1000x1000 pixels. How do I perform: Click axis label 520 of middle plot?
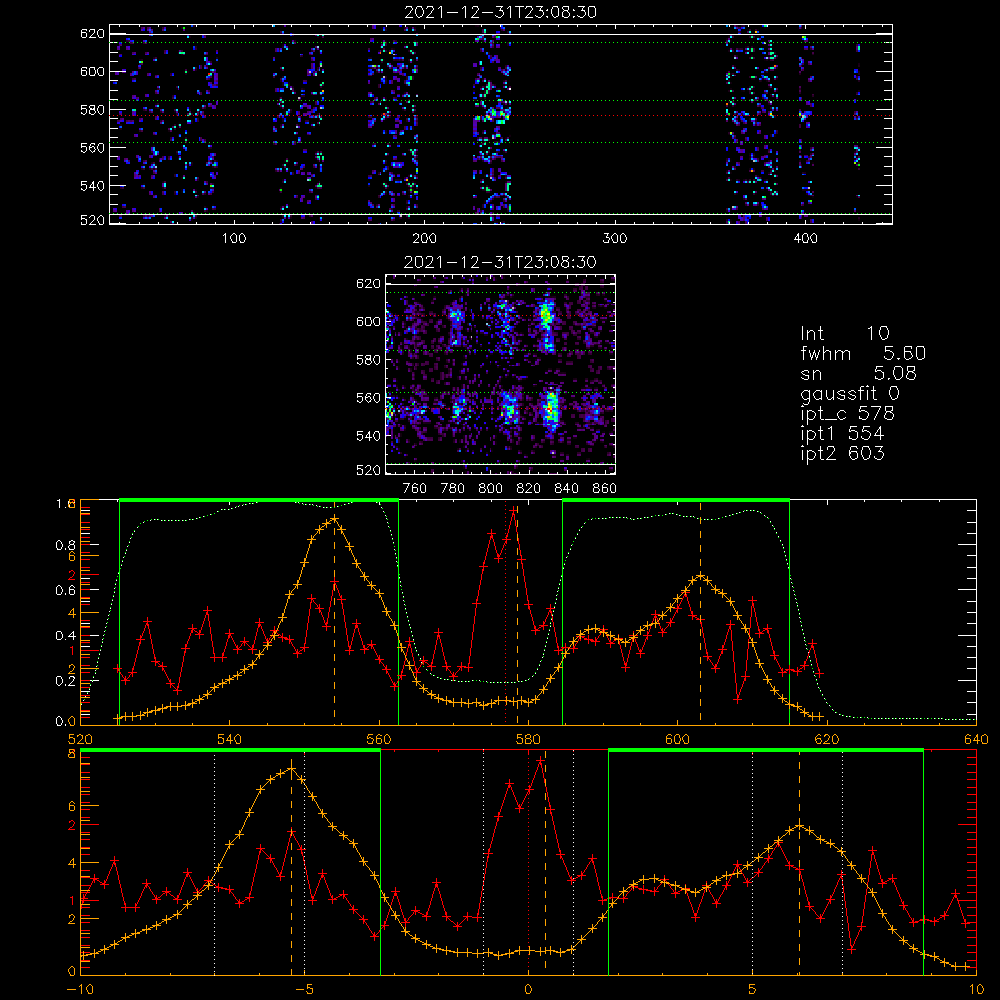coord(80,739)
